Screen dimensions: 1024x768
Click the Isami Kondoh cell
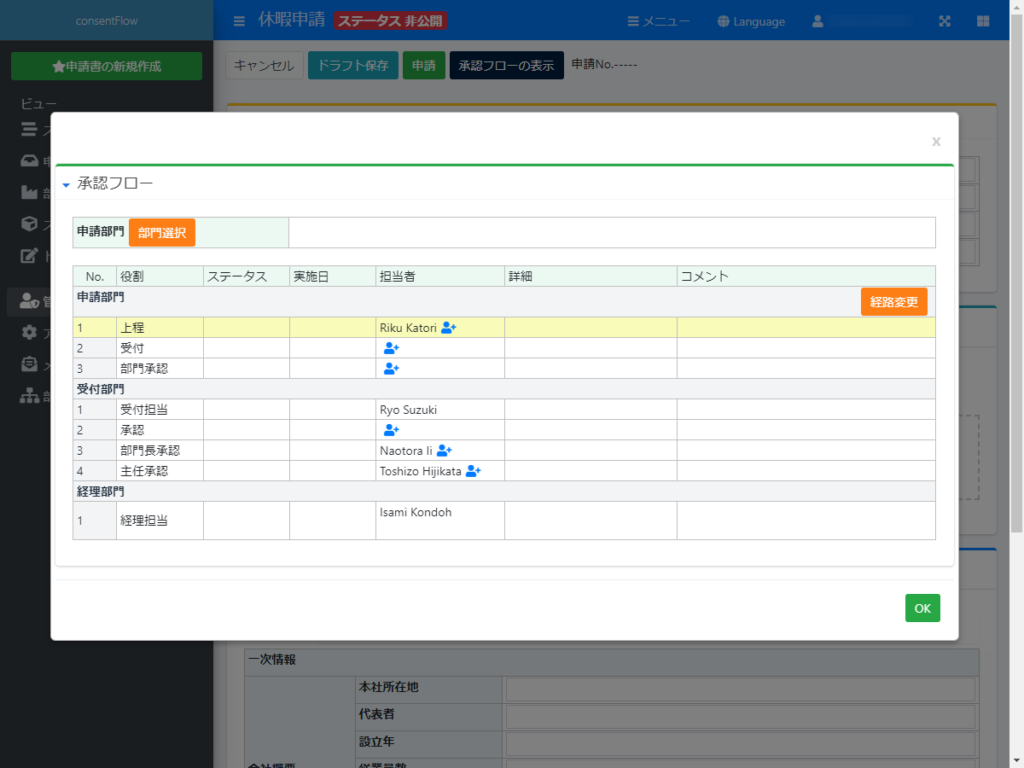(x=440, y=520)
